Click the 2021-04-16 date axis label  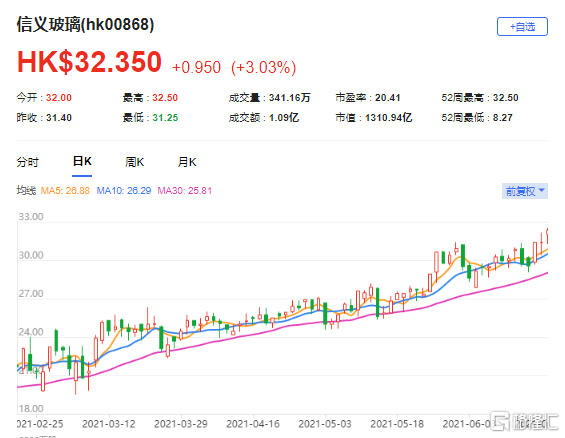tap(253, 424)
